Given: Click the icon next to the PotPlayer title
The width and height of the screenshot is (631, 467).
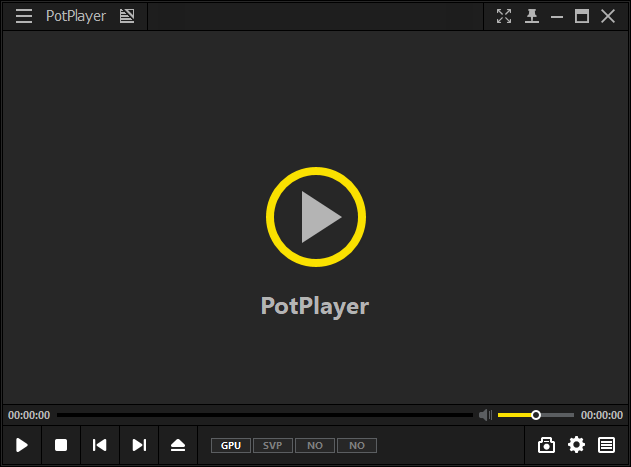Looking at the screenshot, I should tap(127, 16).
